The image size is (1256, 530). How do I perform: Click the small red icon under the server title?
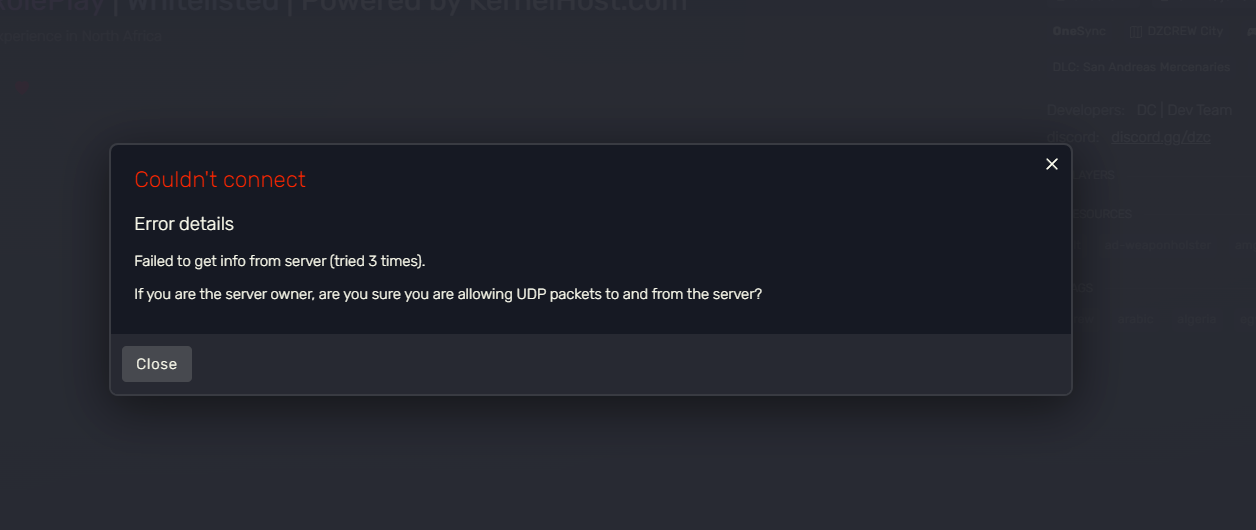[22, 88]
